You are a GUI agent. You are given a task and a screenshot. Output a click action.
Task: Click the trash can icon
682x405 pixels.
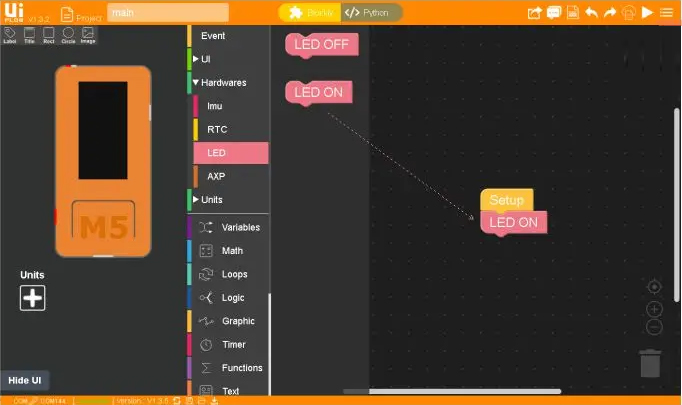tap(650, 363)
